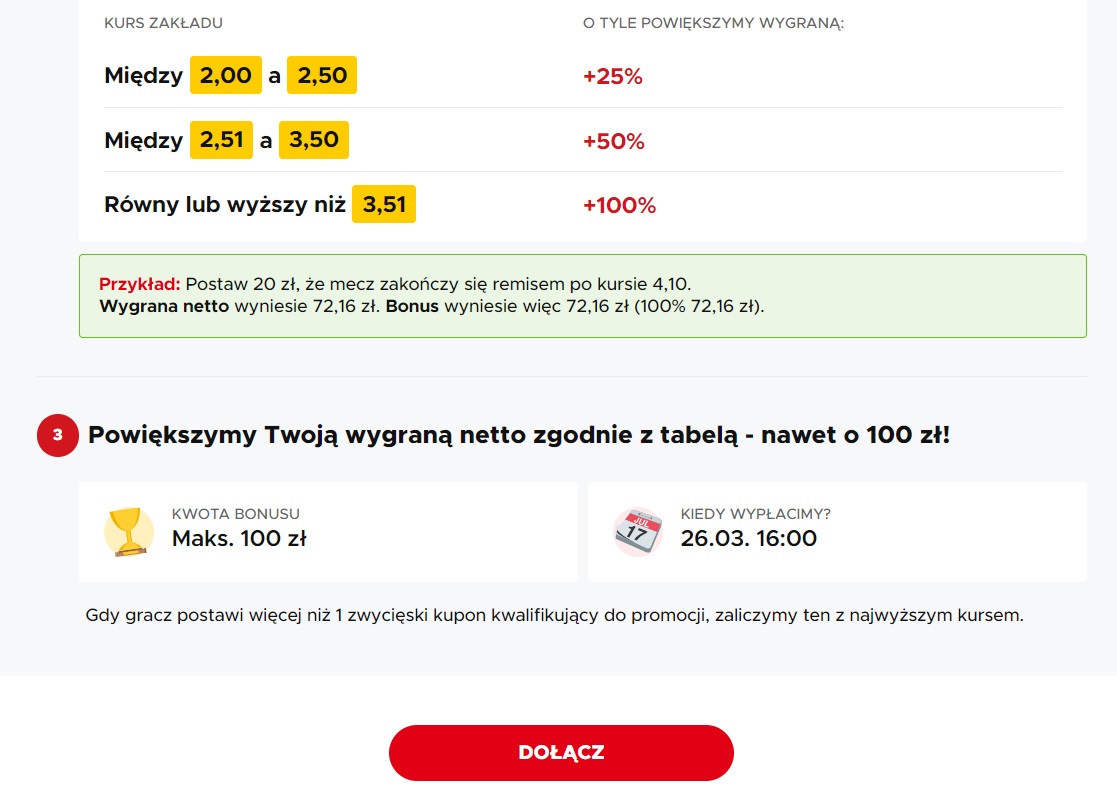The image size is (1117, 789).
Task: Click the KURS ZAKŁADU column header
Action: [163, 22]
